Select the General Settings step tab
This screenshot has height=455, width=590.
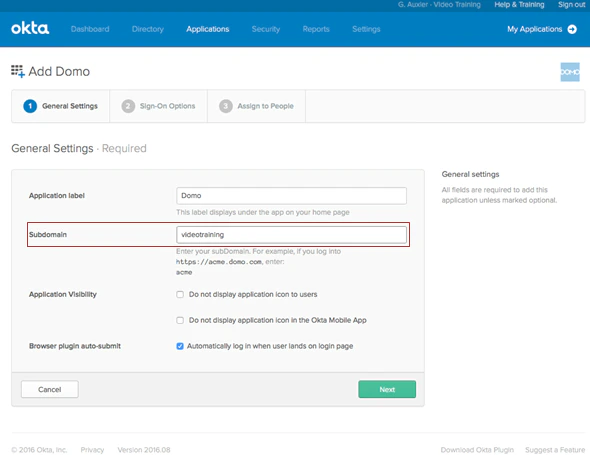coord(61,106)
